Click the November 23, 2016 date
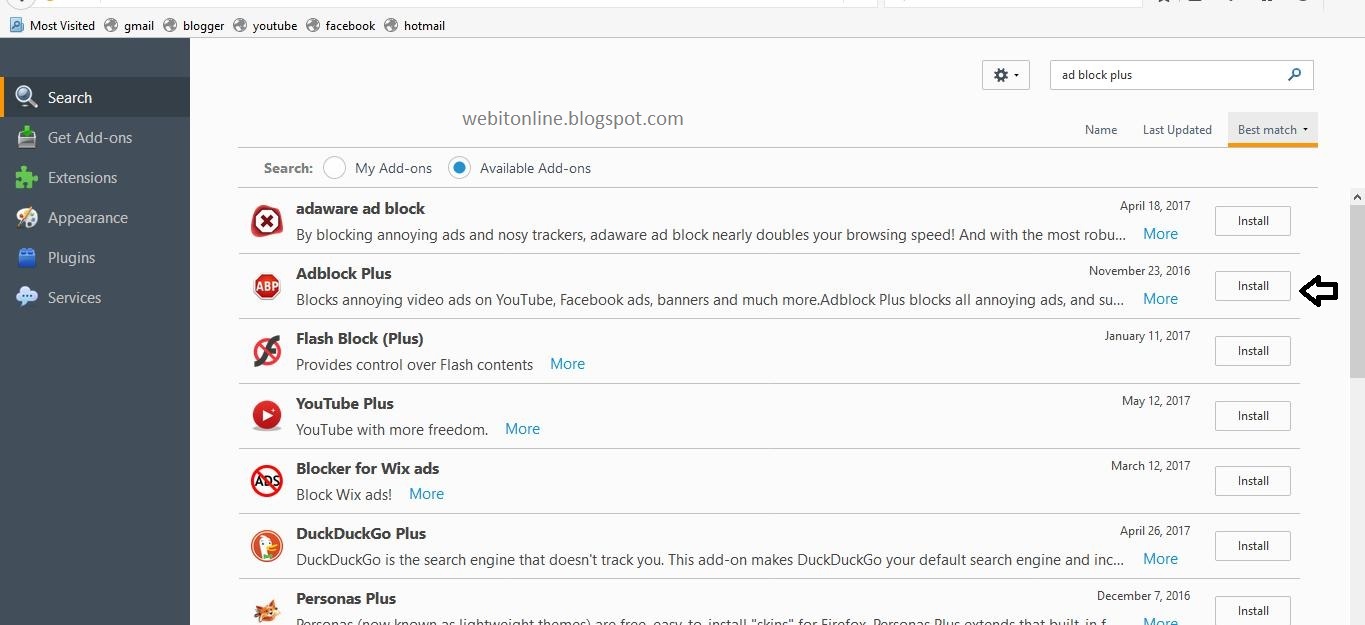The height and width of the screenshot is (625, 1365). (x=1140, y=271)
